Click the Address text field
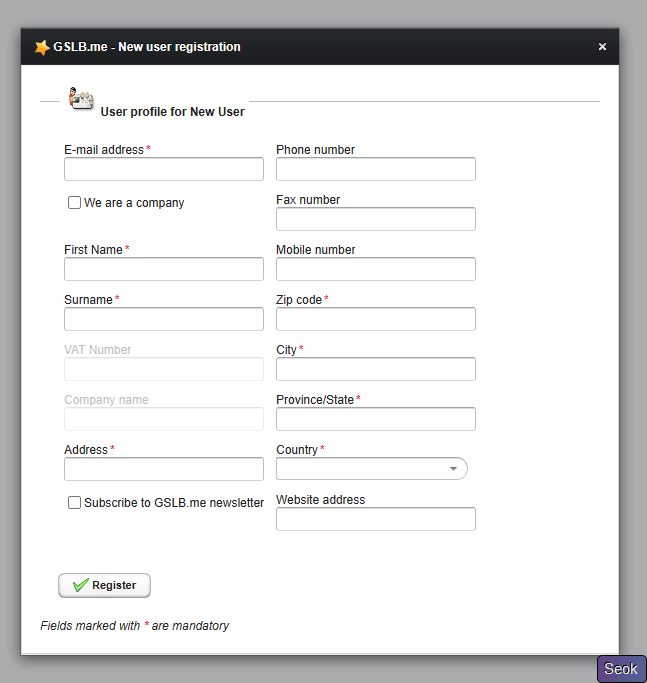The width and height of the screenshot is (647, 683). click(164, 469)
